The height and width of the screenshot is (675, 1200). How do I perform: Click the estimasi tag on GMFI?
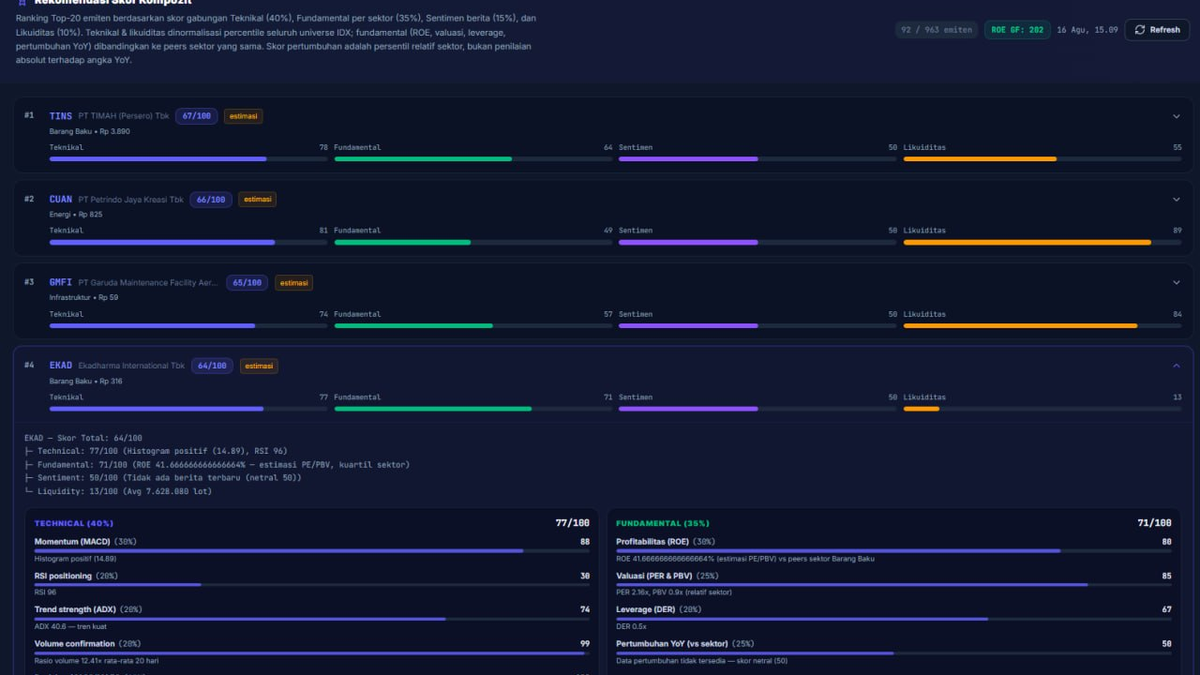(294, 282)
